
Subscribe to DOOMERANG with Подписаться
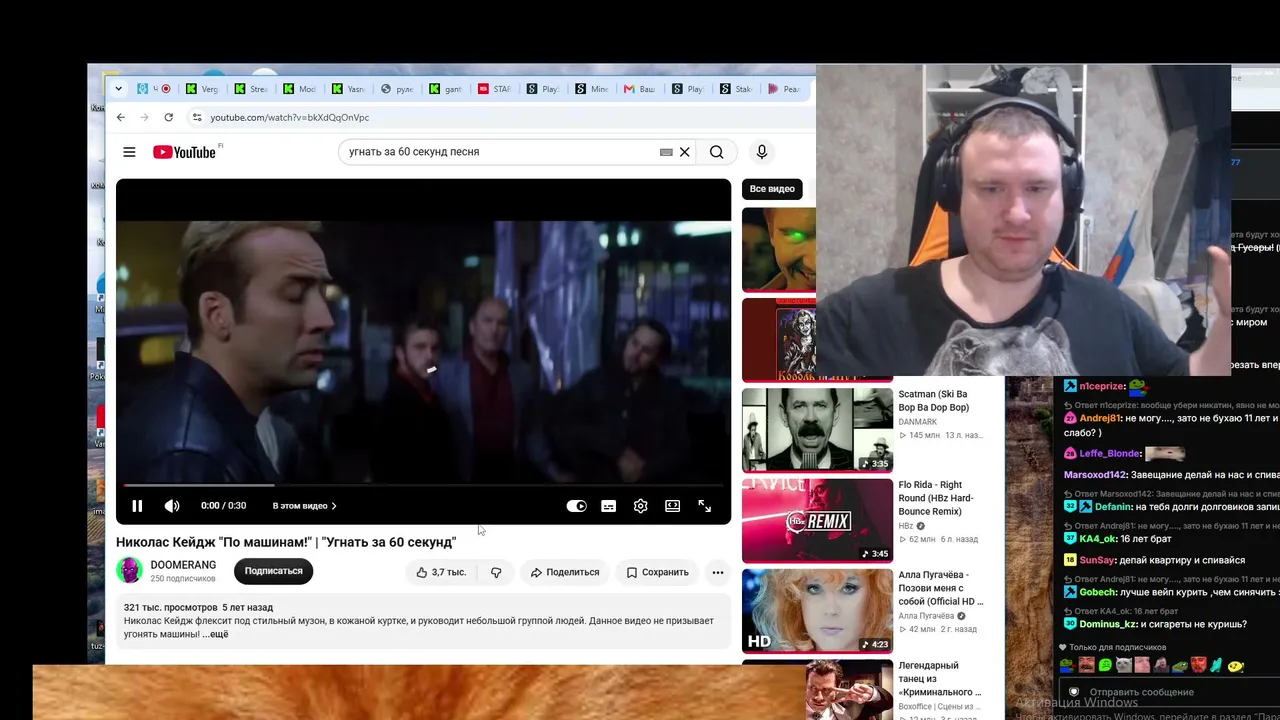pos(273,571)
